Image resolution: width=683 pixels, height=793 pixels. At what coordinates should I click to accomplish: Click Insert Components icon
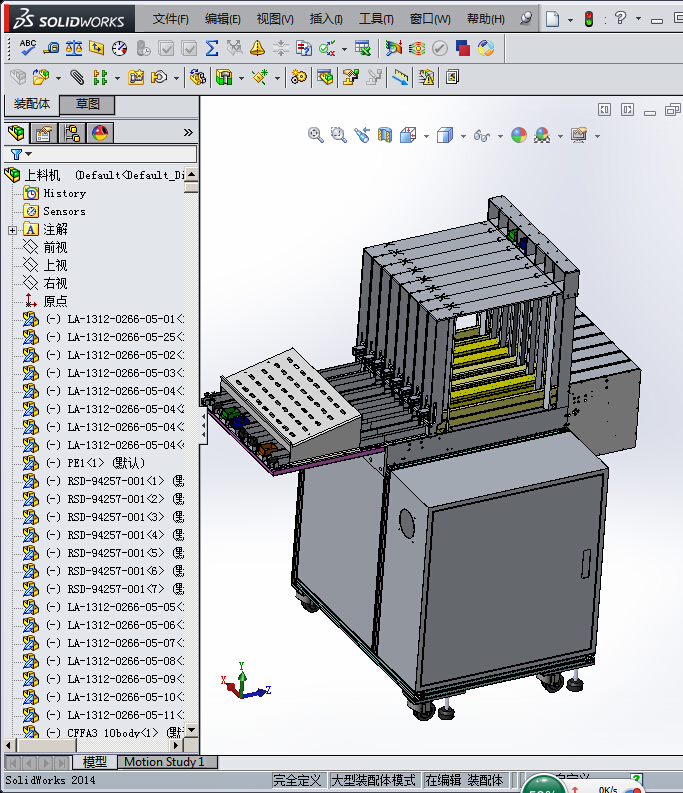pos(40,77)
